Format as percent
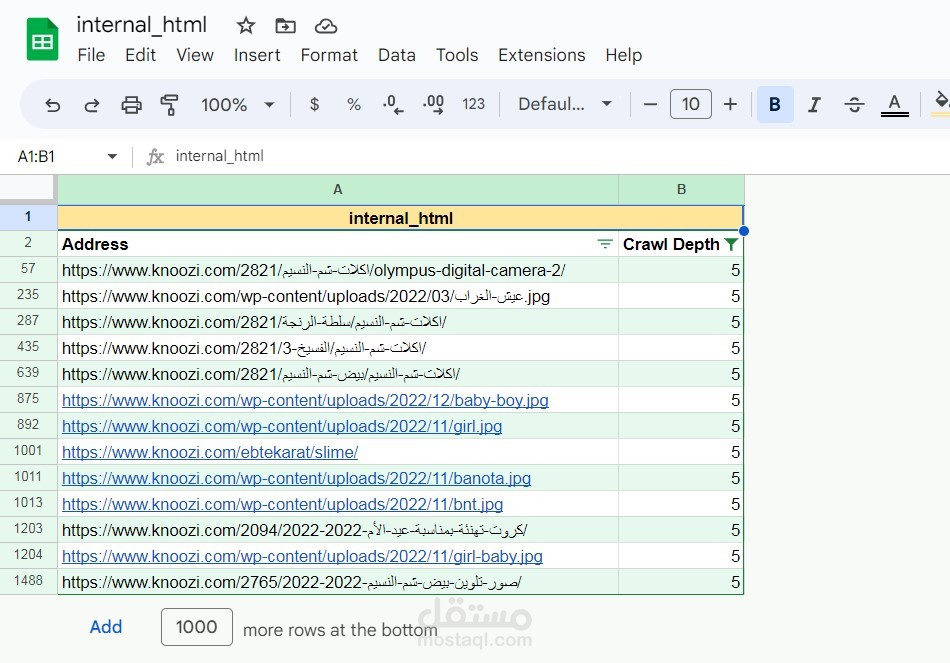The width and height of the screenshot is (950, 663). coord(354,104)
